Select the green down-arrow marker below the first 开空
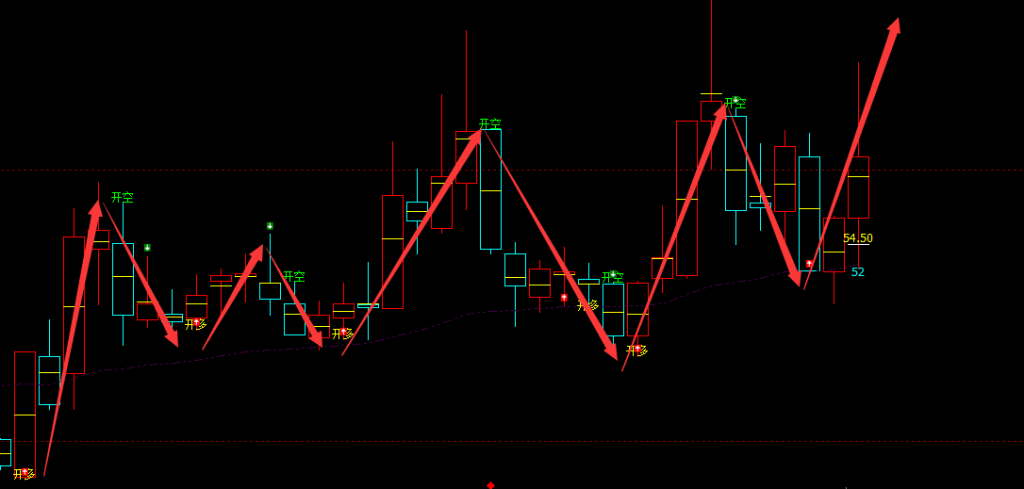This screenshot has height=489, width=1024. pos(147,247)
